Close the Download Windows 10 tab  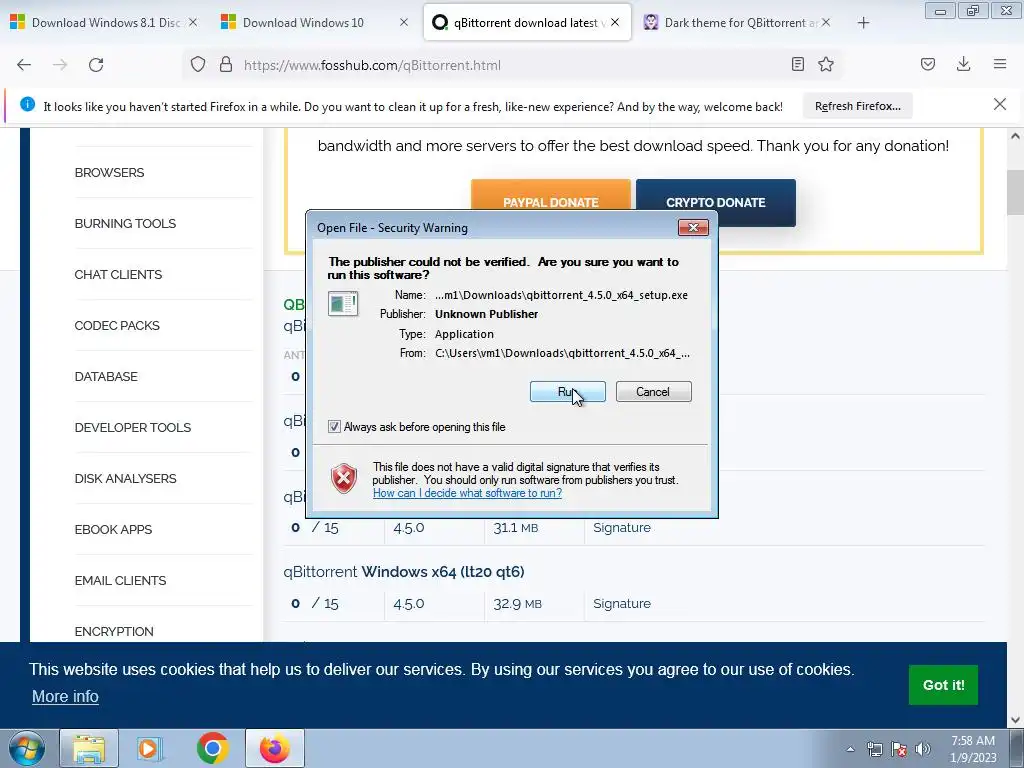[404, 22]
